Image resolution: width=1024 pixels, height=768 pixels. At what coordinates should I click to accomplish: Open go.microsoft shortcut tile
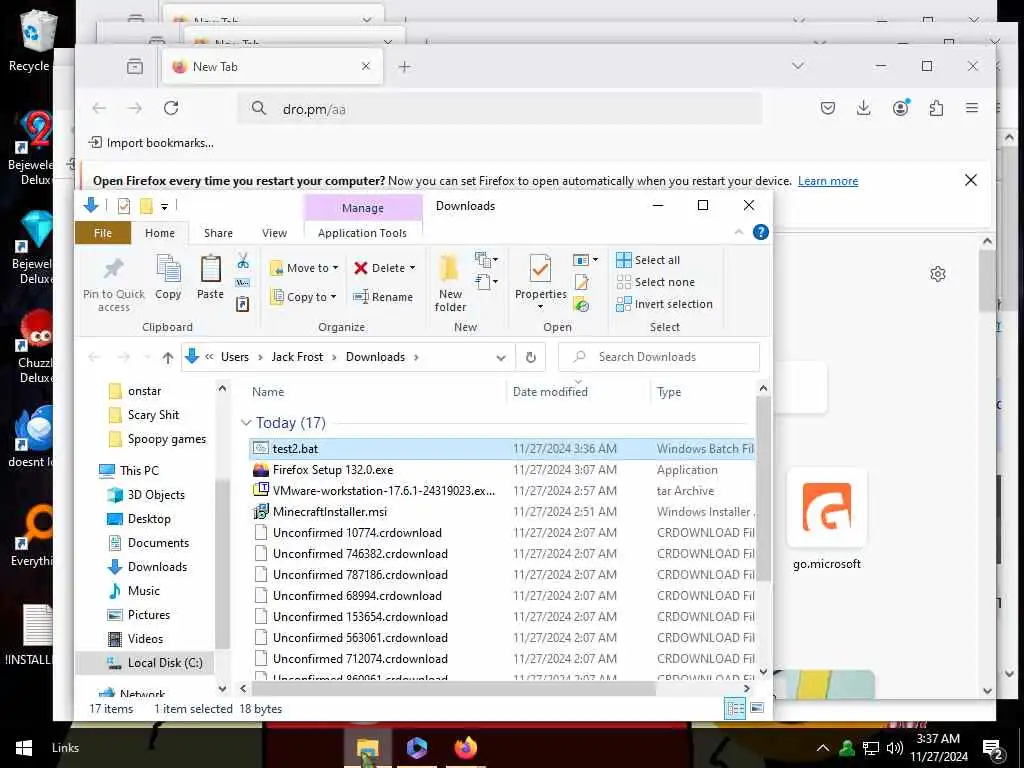tap(827, 520)
